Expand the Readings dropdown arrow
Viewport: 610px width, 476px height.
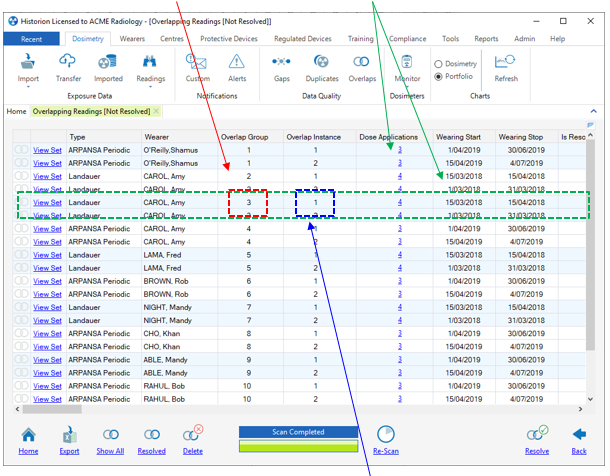151,87
